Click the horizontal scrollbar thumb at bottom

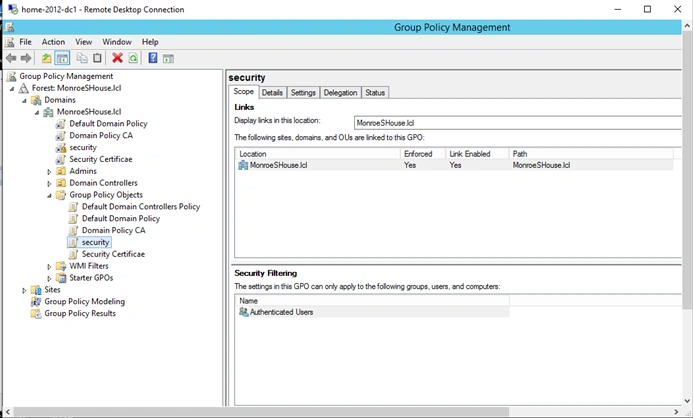tap(261, 412)
